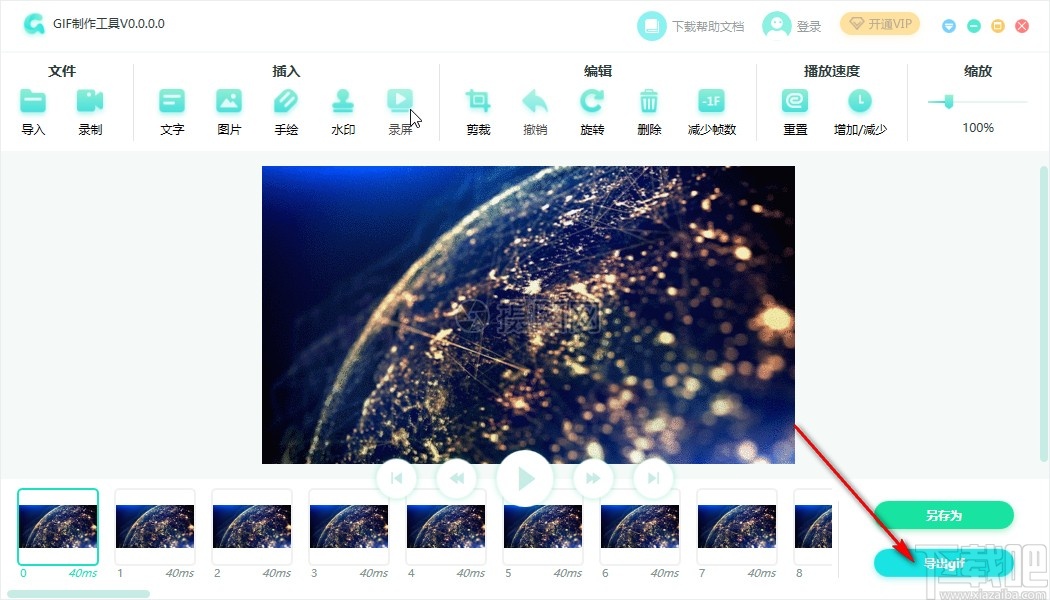Play the GIF preview
The image size is (1050, 600).
[x=525, y=478]
